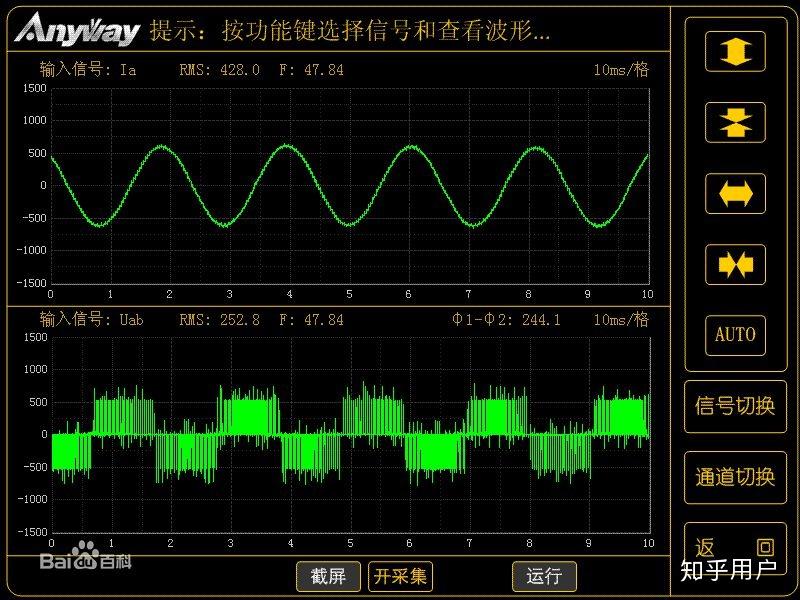Click the 10ms/格 label of Uab chart
Image resolution: width=800 pixels, height=600 pixels.
click(621, 319)
